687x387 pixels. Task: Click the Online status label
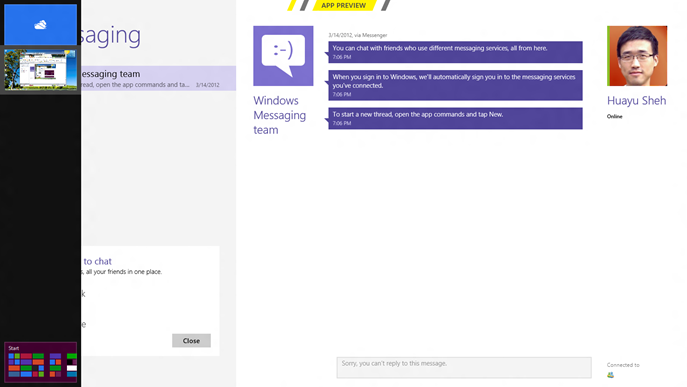point(614,117)
